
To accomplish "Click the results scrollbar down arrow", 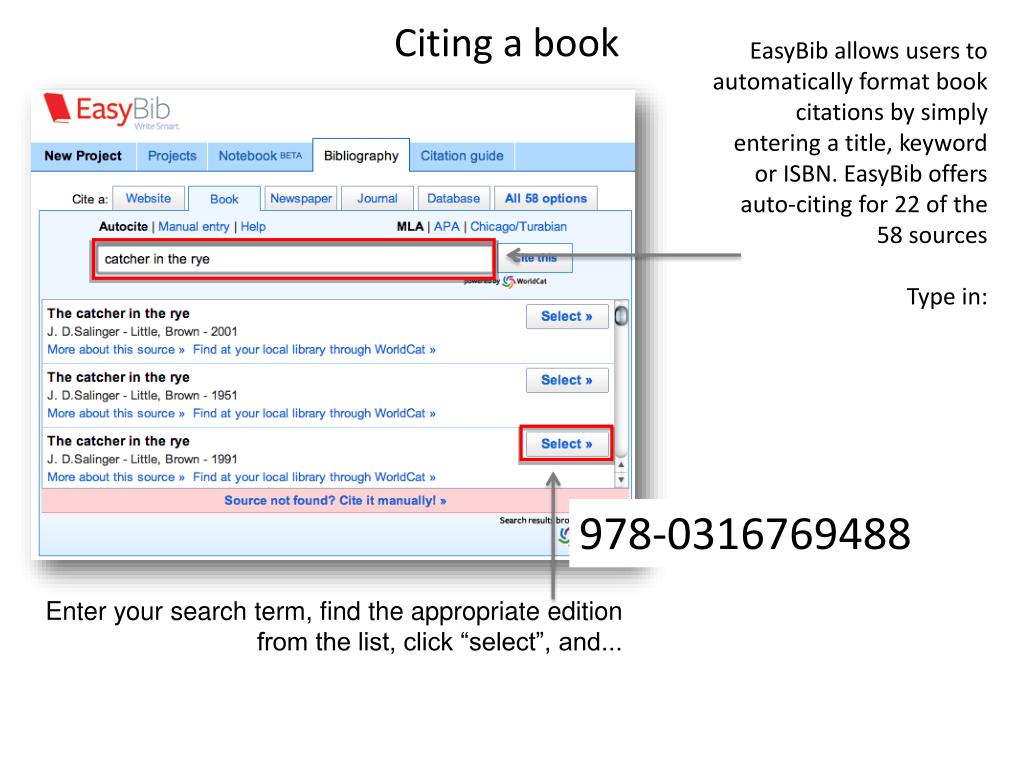I will tap(621, 479).
